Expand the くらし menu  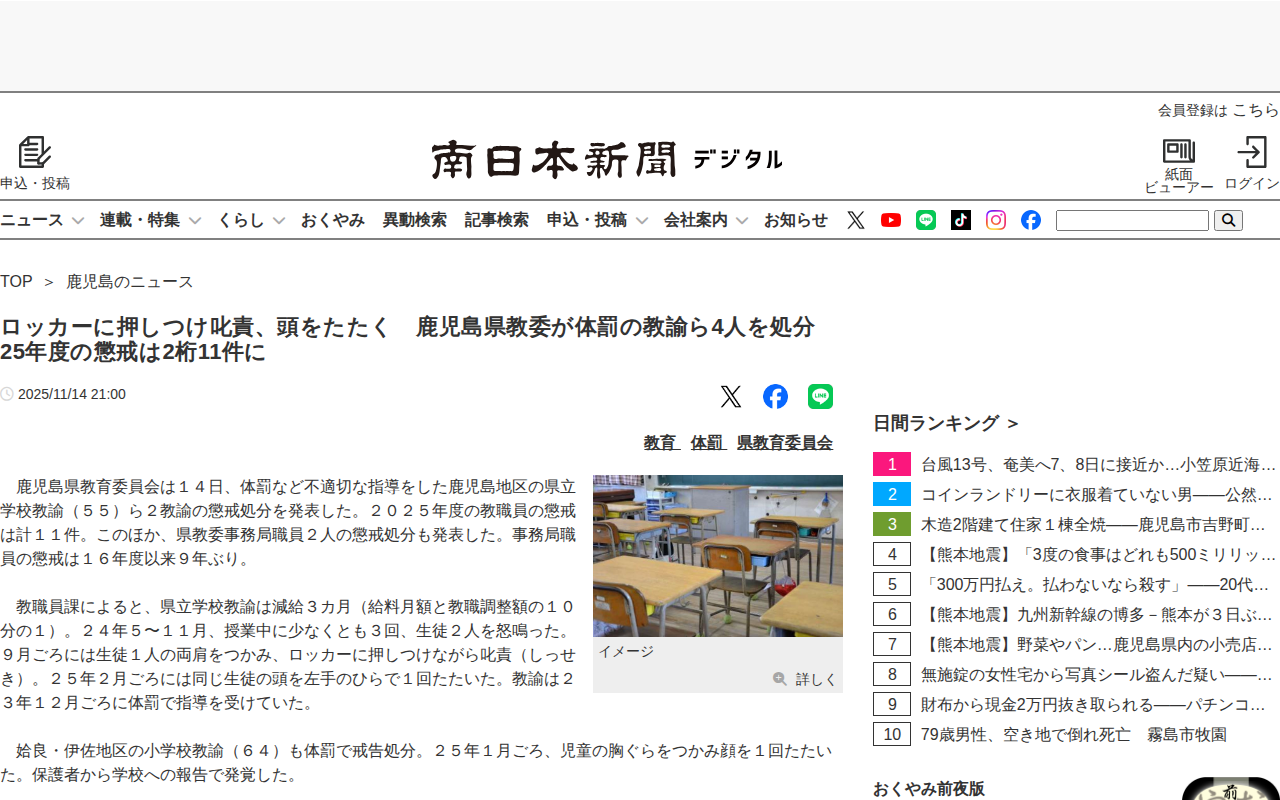click(251, 220)
